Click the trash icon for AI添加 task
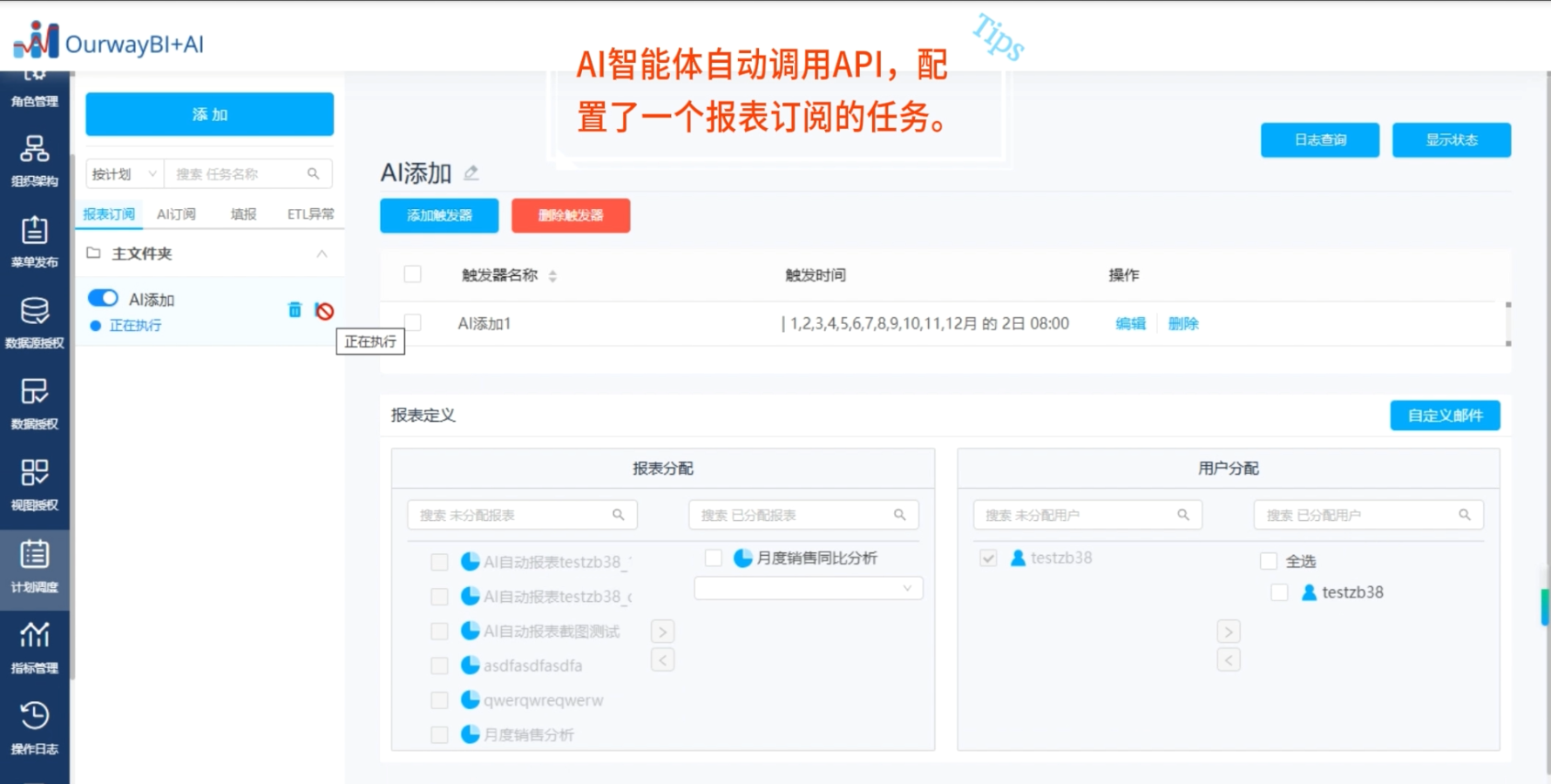Image resolution: width=1551 pixels, height=784 pixels. click(295, 310)
